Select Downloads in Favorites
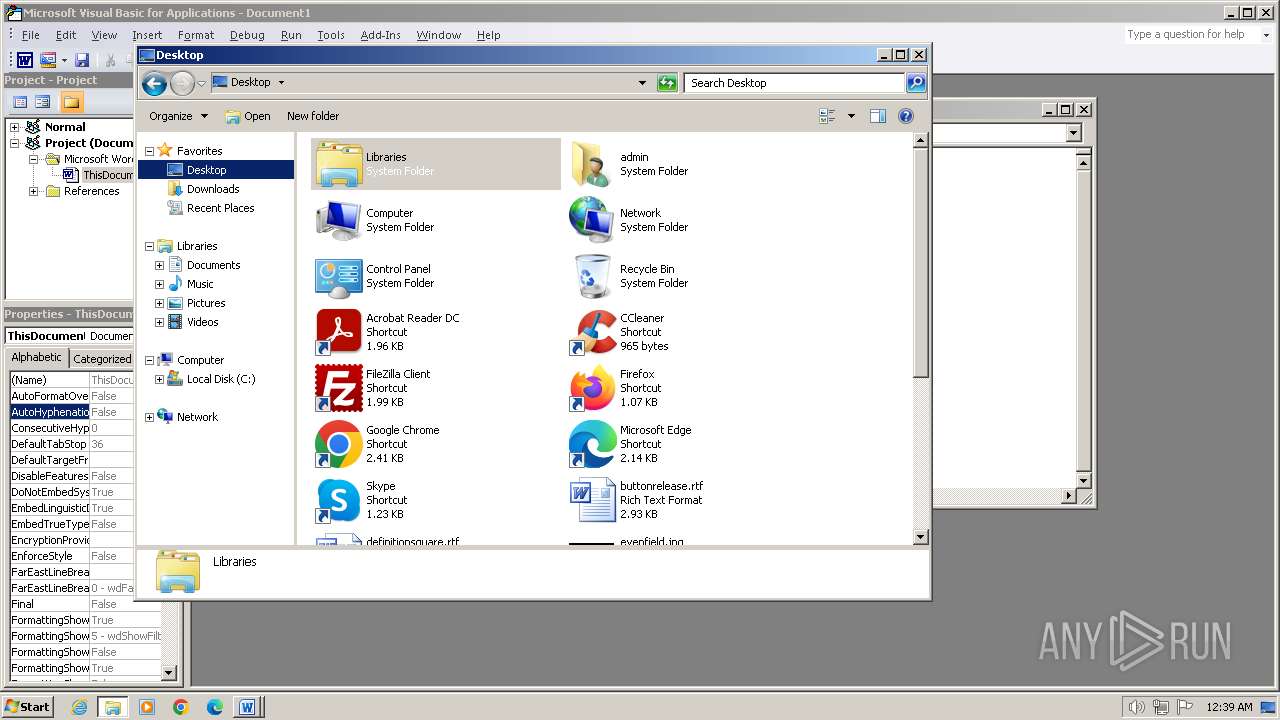 pyautogui.click(x=213, y=189)
